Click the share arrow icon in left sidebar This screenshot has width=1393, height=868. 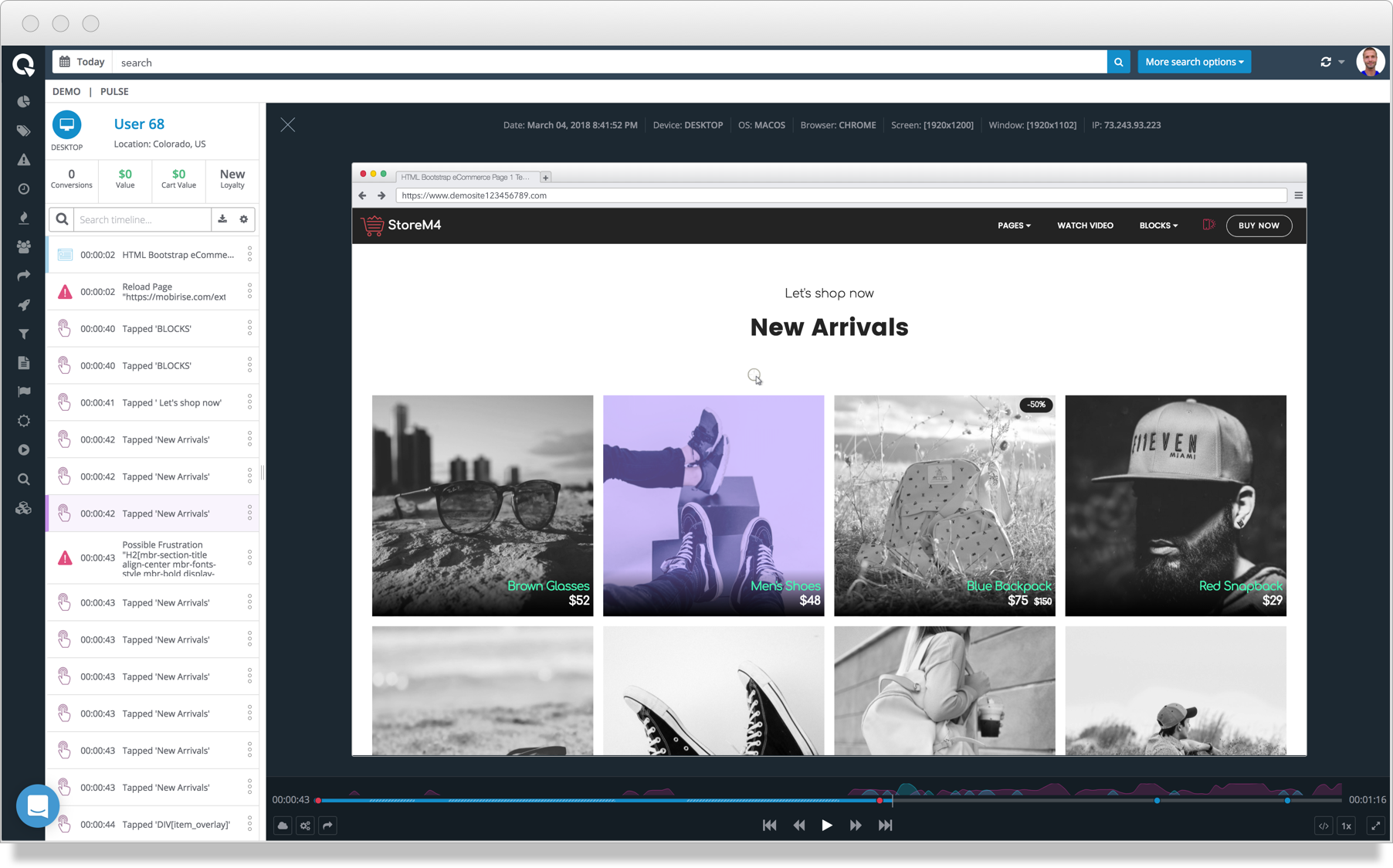pos(24,276)
